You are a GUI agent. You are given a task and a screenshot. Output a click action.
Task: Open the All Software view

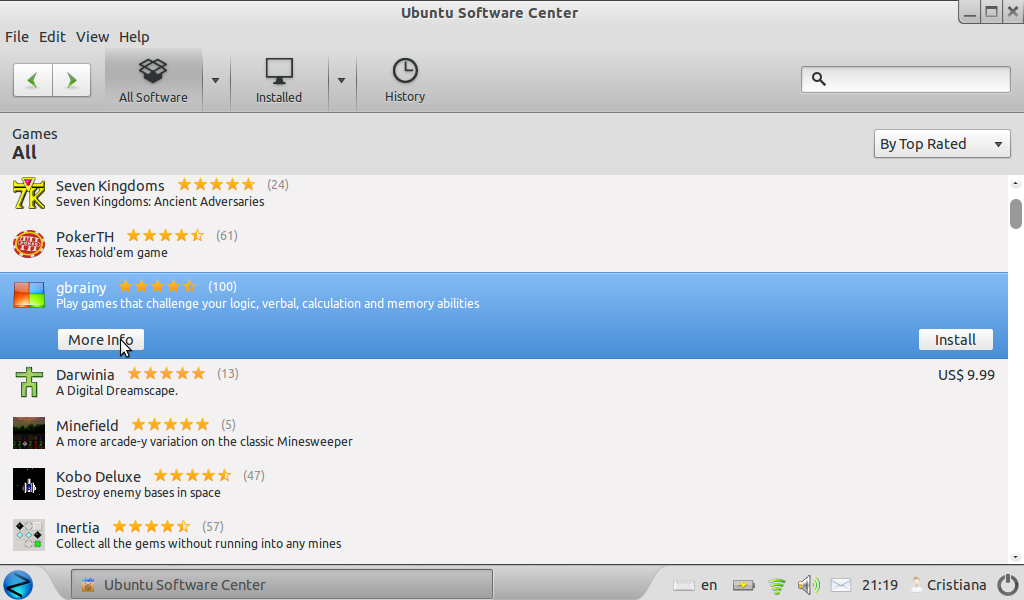(153, 80)
